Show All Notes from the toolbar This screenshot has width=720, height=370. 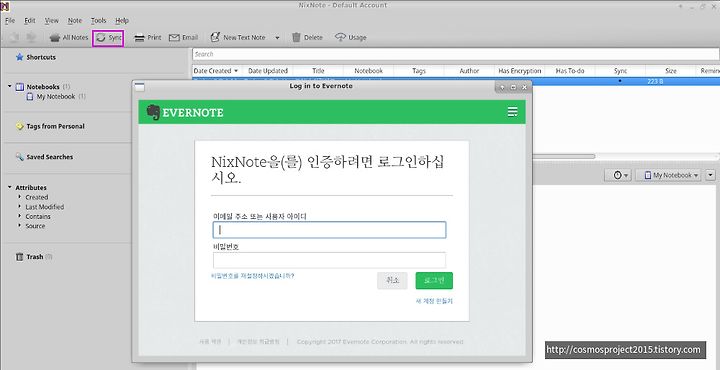point(68,38)
